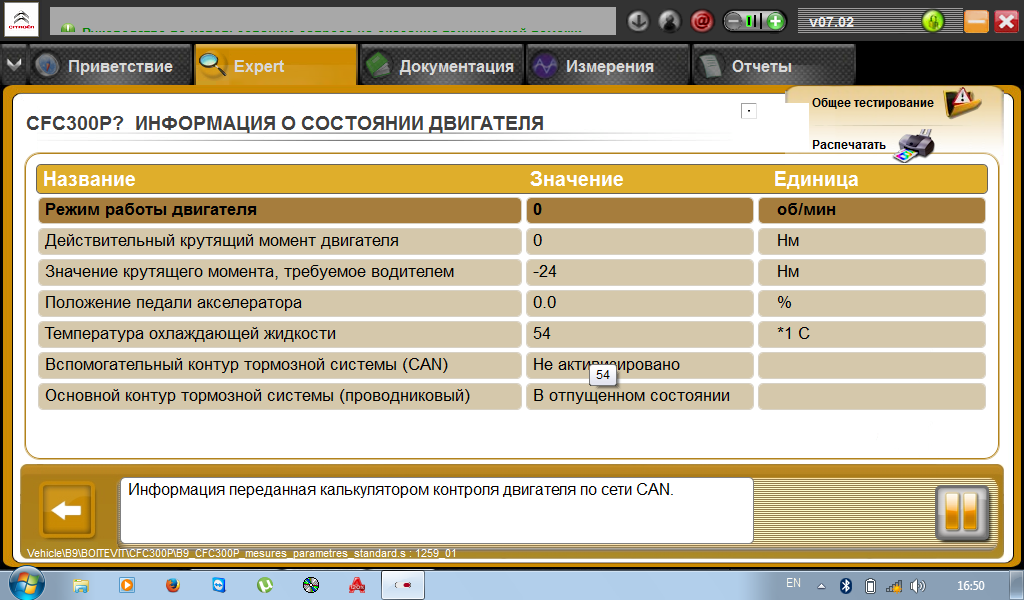Screen dimensions: 1024x600
Task: Click the Единица column header
Action: pos(816,179)
